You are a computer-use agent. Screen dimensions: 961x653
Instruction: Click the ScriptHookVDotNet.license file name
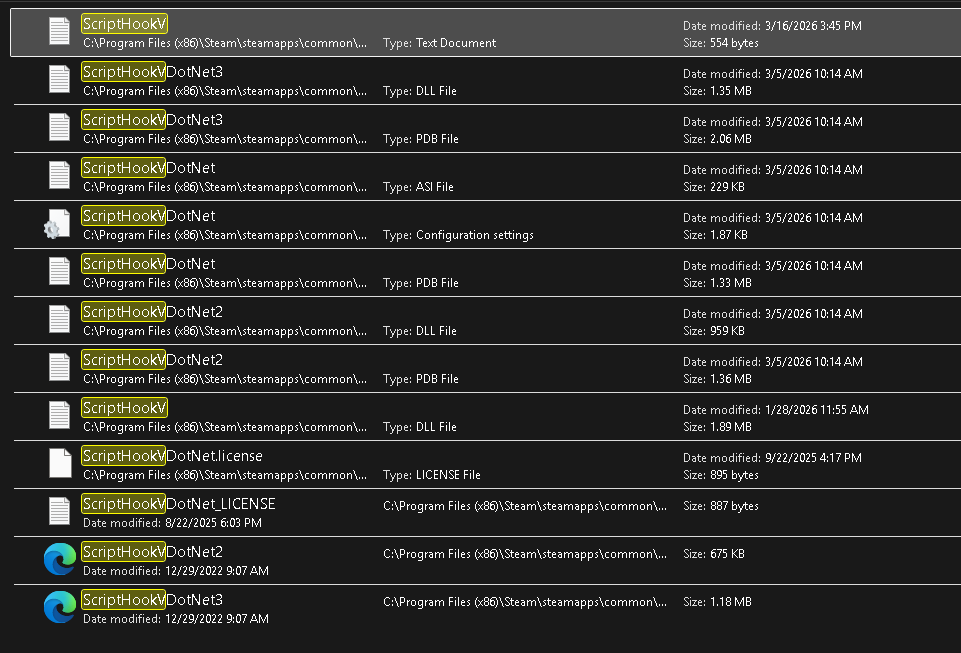(172, 456)
